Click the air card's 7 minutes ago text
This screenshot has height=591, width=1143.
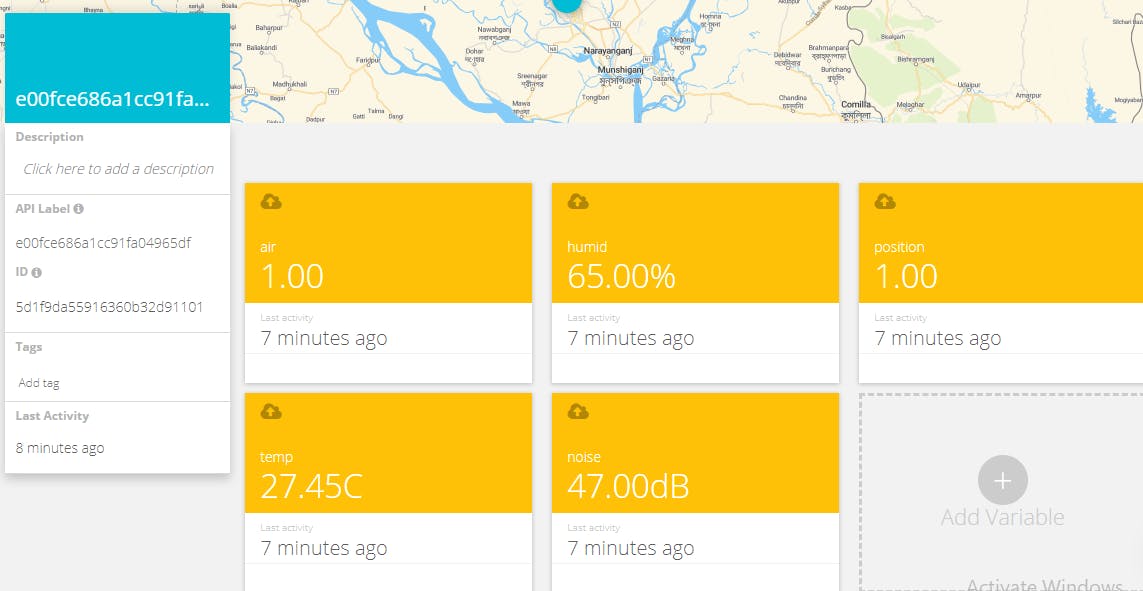click(x=324, y=338)
